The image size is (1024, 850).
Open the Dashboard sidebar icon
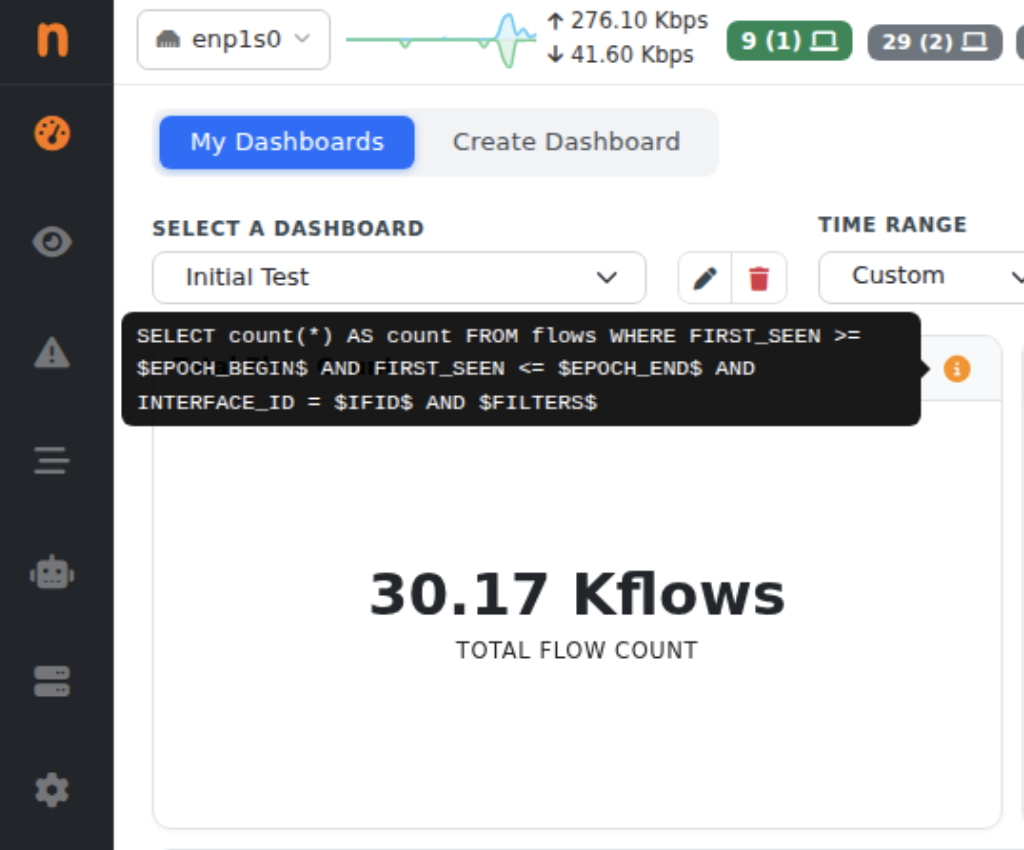(x=52, y=133)
